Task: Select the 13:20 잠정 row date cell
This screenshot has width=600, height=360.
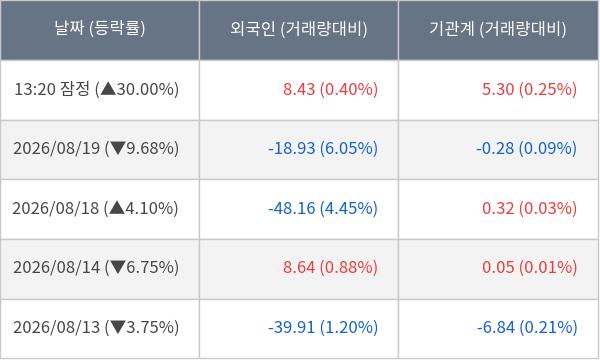Action: click(x=100, y=90)
